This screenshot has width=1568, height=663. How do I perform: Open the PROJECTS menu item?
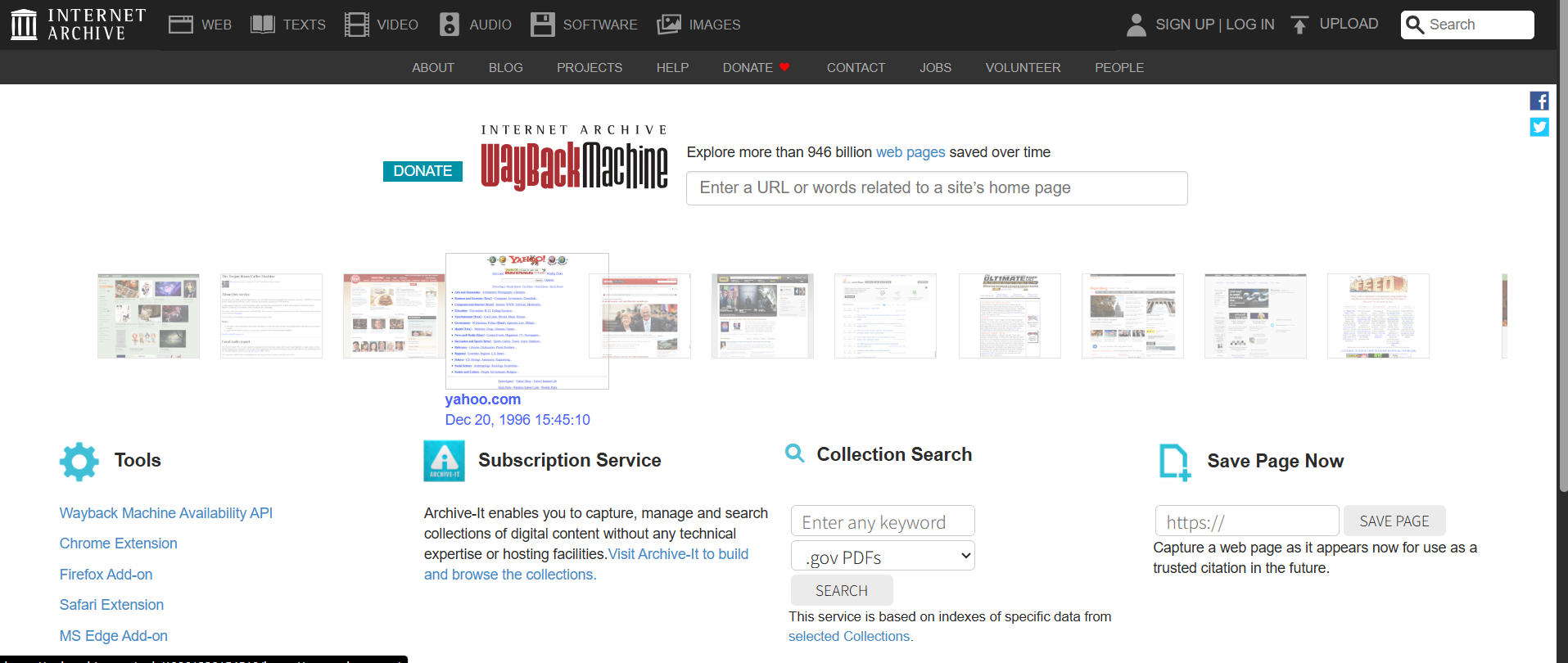click(590, 68)
